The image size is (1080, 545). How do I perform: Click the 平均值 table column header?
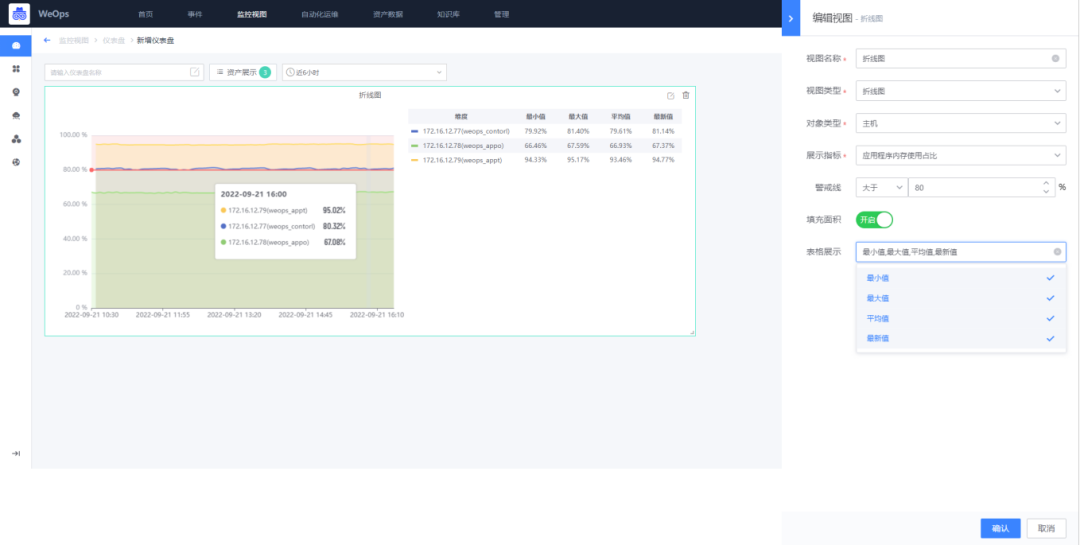pyautogui.click(x=620, y=116)
